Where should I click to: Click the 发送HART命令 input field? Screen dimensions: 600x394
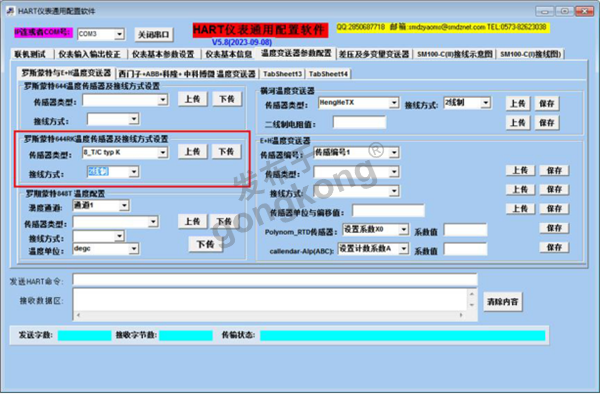(275, 280)
